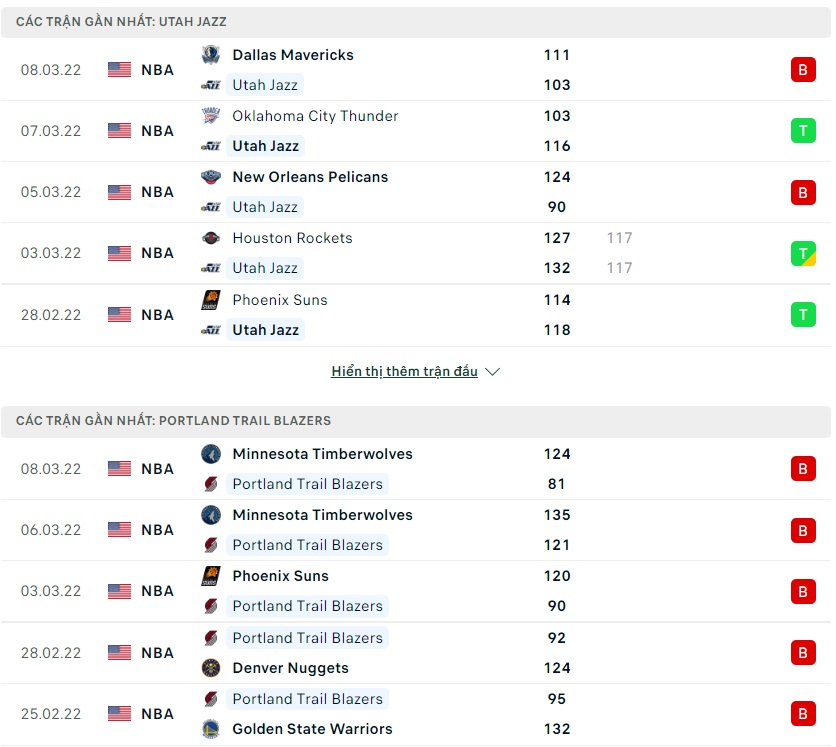836x747 pixels.
Task: Click the Oklahoma City Thunder logo
Action: point(210,116)
